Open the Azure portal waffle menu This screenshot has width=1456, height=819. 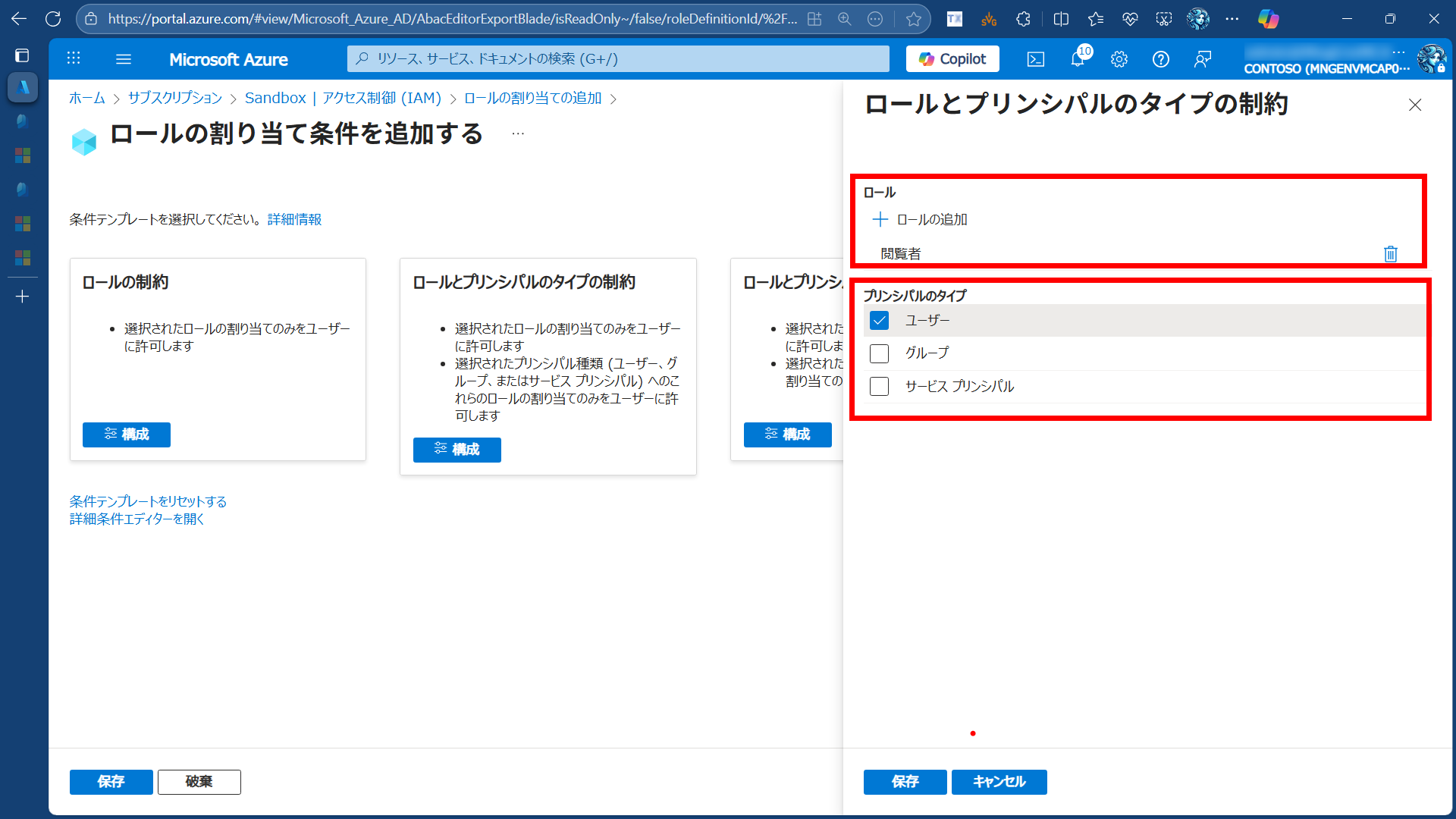click(74, 58)
